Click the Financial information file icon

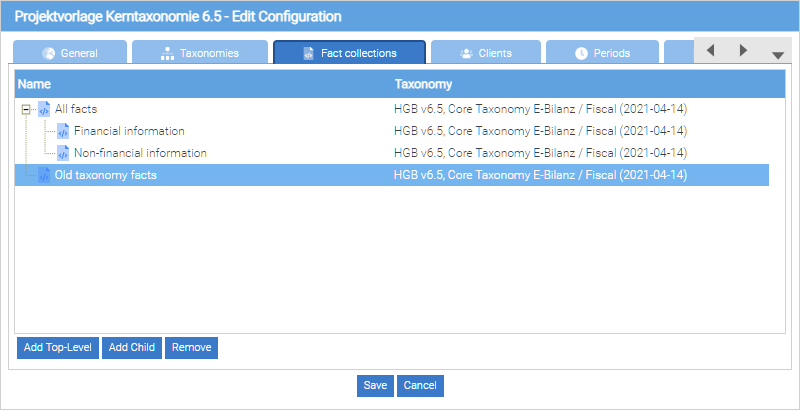tap(63, 131)
